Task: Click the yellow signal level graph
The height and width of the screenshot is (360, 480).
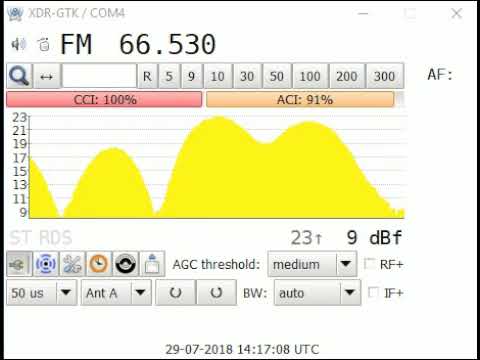Action: [217, 166]
